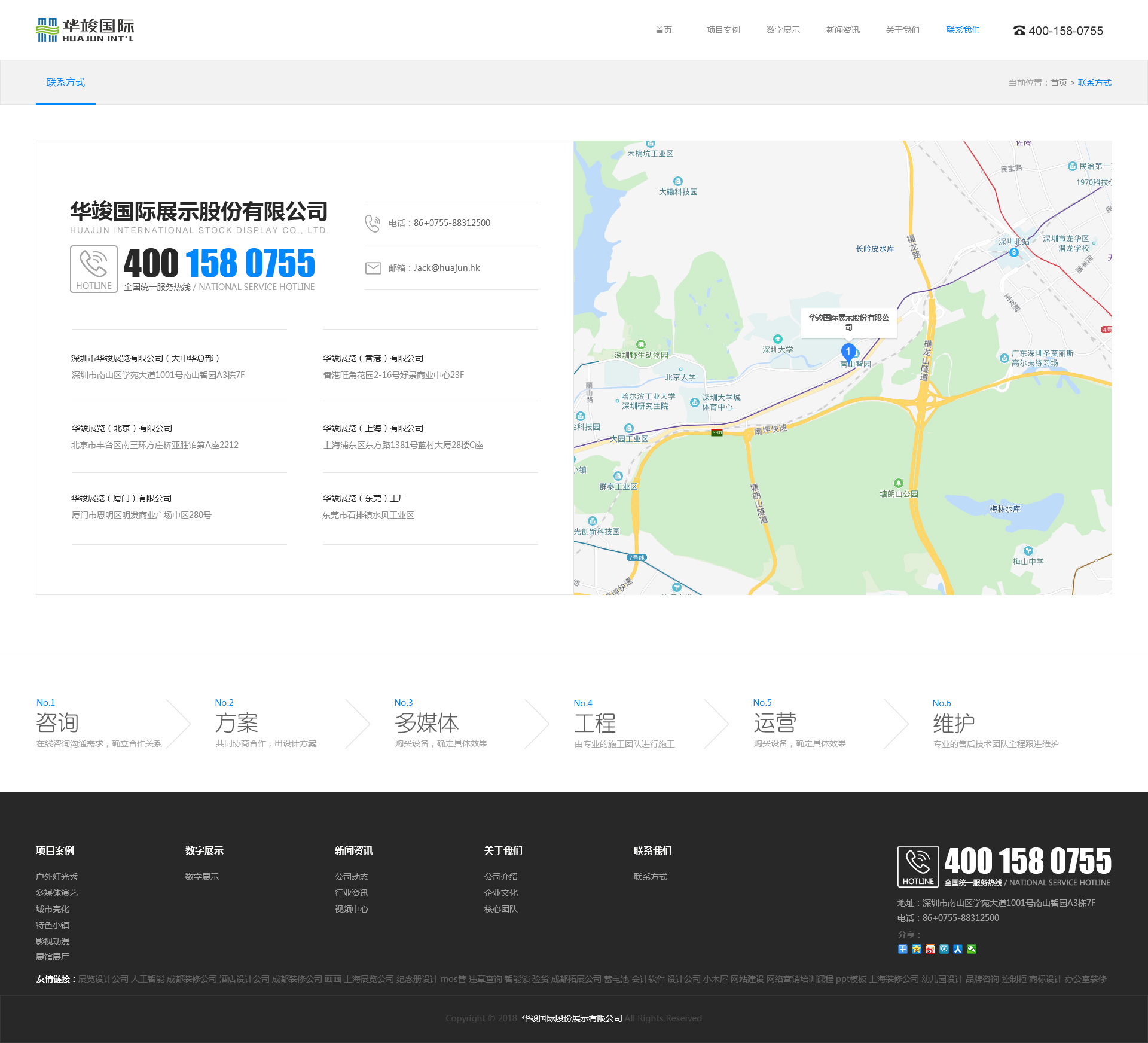Open the 数字展示 navigation item
The image size is (1148, 1043).
tap(783, 30)
